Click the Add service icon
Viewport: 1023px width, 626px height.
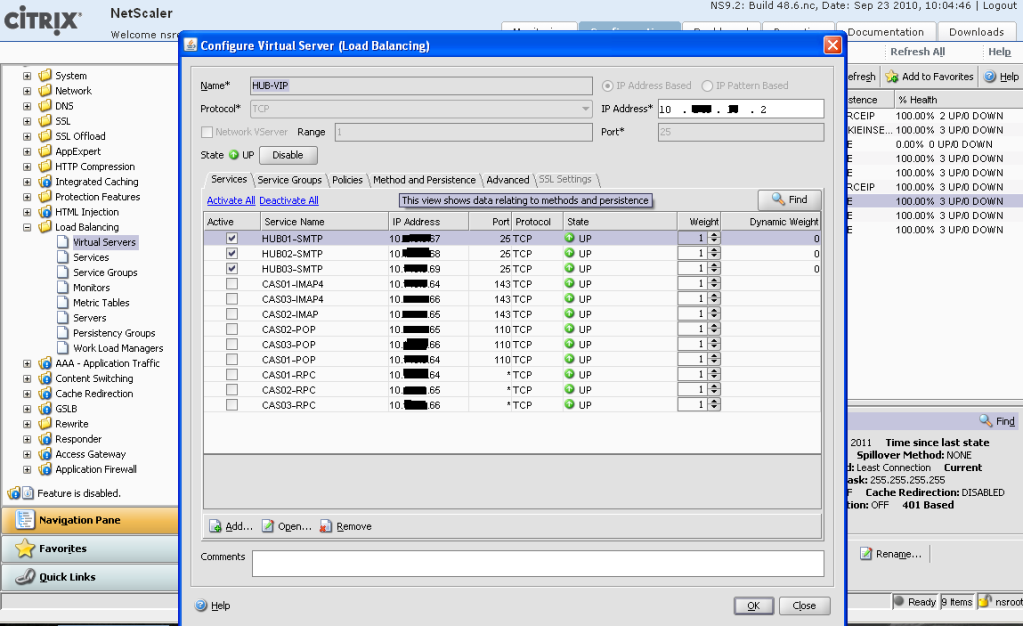pyautogui.click(x=215, y=526)
